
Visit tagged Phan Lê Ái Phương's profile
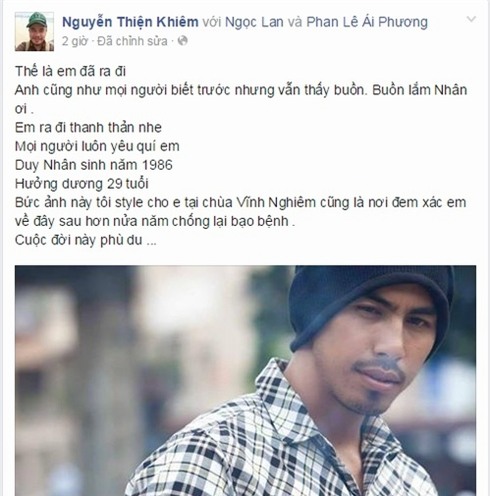point(367,22)
